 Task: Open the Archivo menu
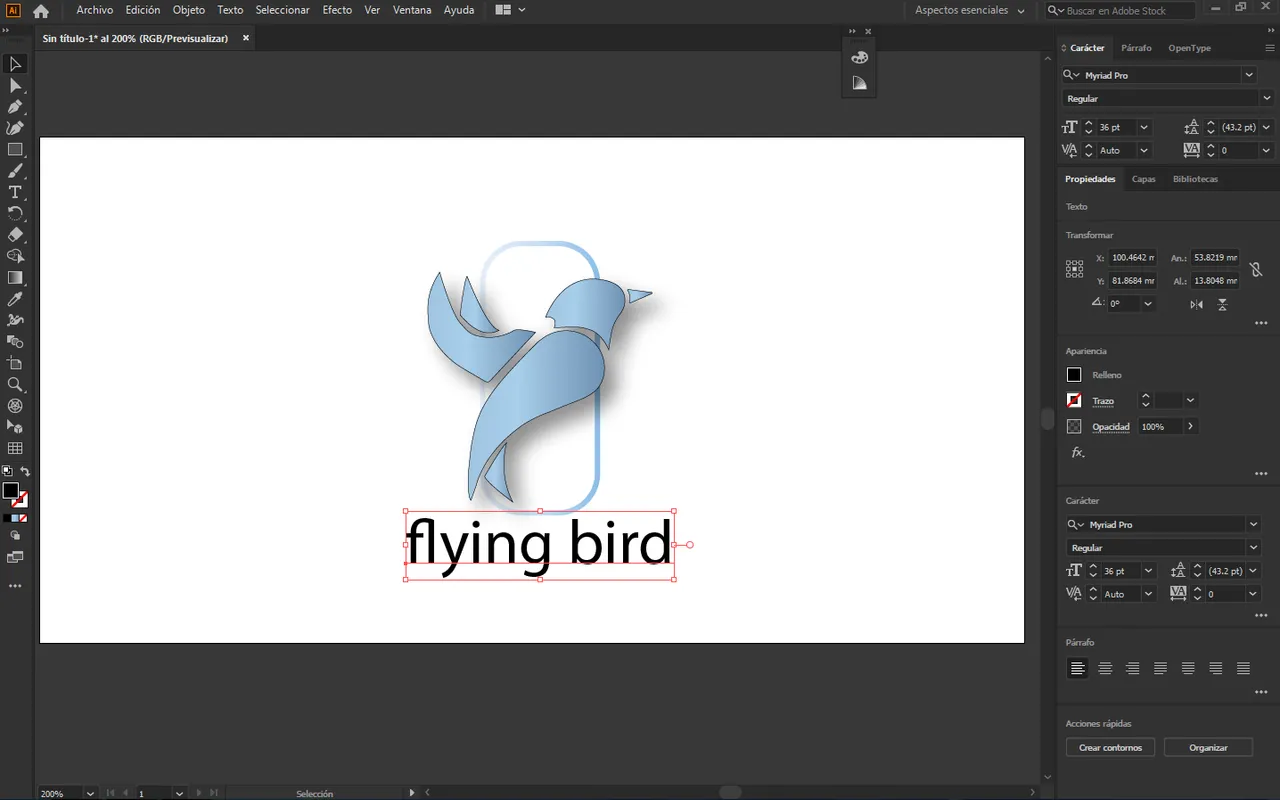click(95, 10)
